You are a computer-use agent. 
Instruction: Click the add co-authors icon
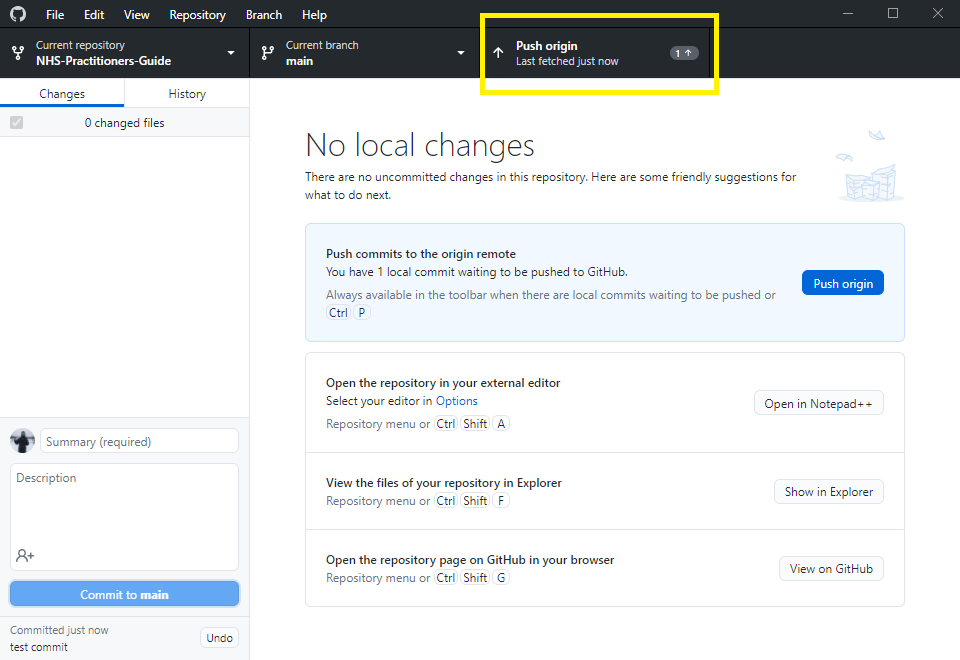pos(25,555)
